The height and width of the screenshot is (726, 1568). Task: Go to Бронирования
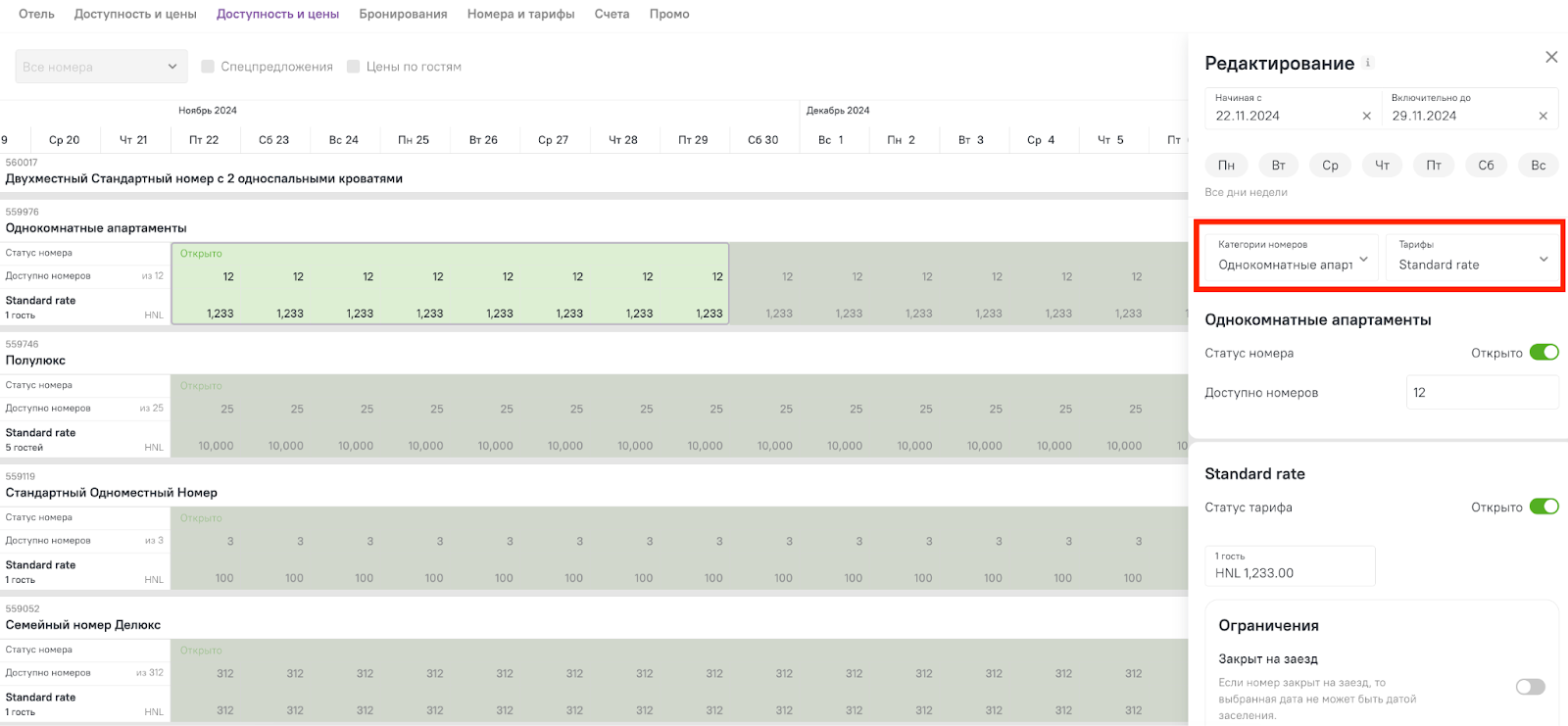(403, 14)
